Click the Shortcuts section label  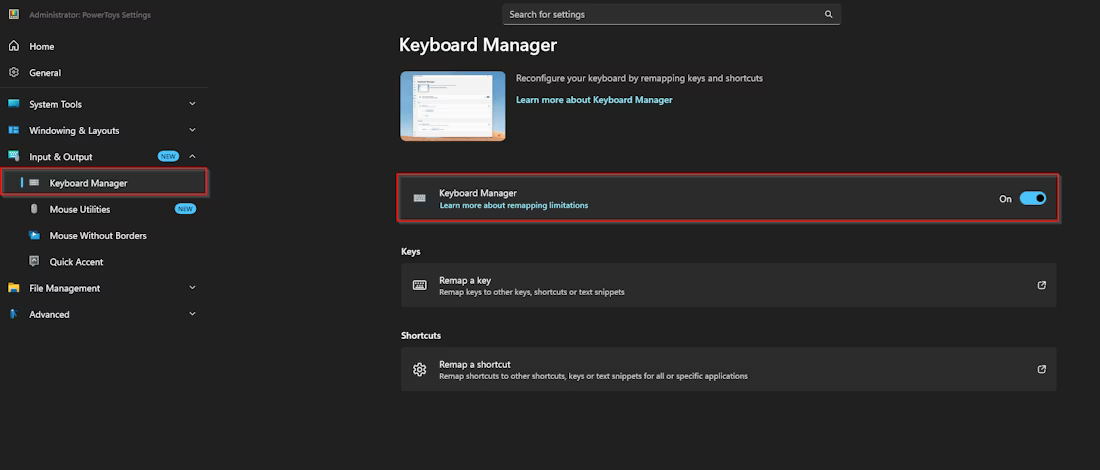point(421,335)
